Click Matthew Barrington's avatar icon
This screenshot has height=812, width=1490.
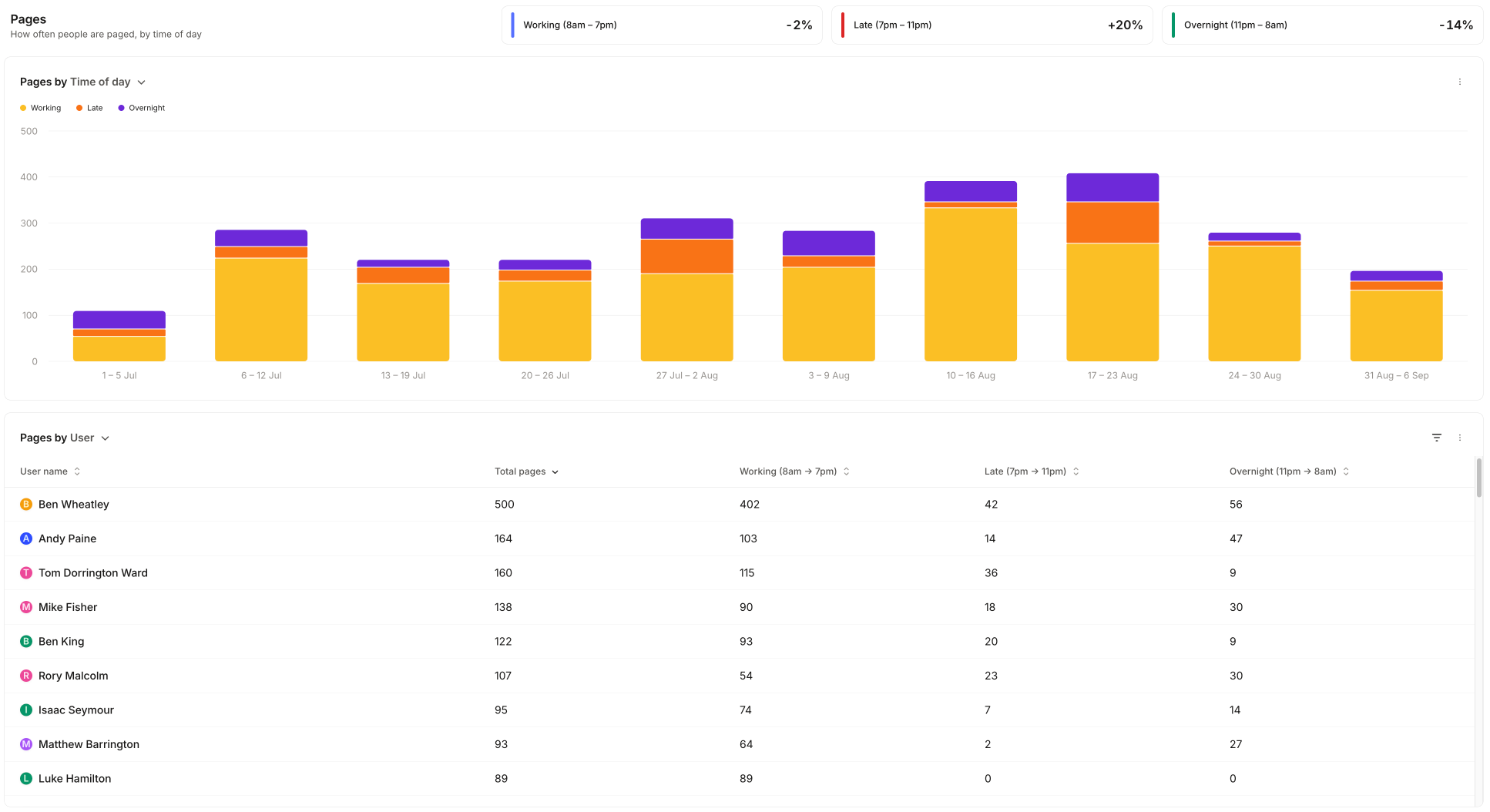click(26, 744)
